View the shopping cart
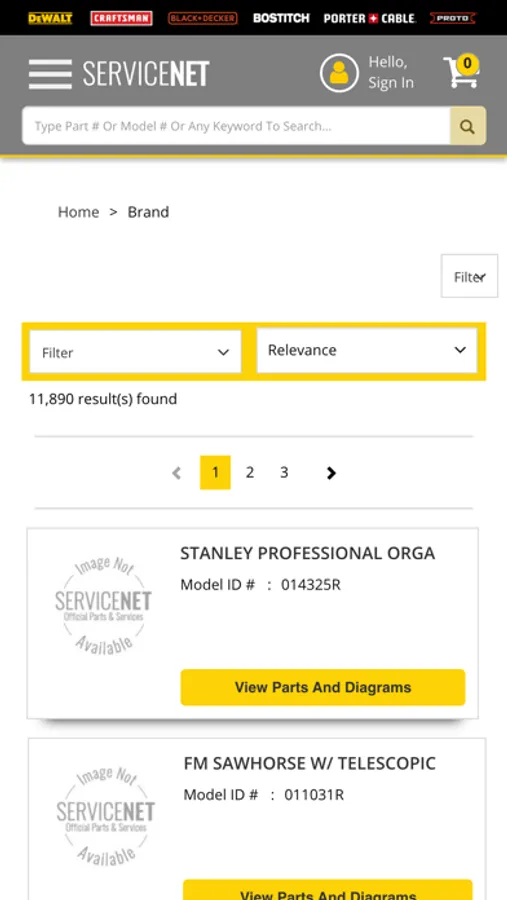Image resolution: width=507 pixels, height=900 pixels. (x=462, y=72)
